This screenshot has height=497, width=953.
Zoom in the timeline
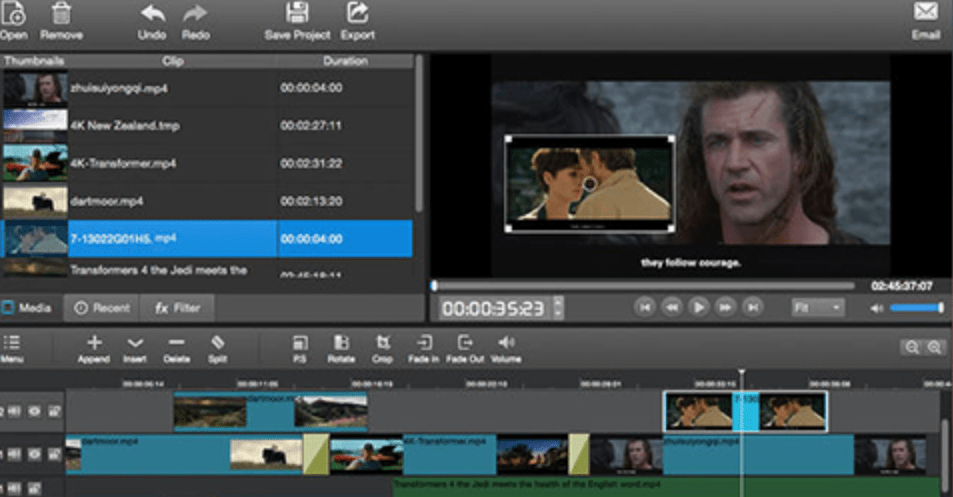(x=934, y=347)
